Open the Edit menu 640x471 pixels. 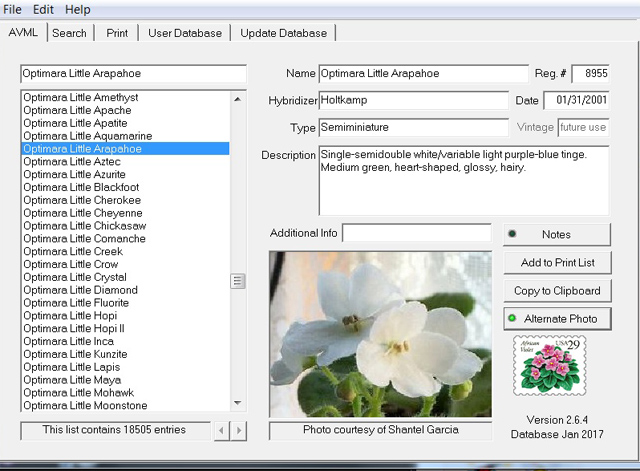(x=43, y=9)
